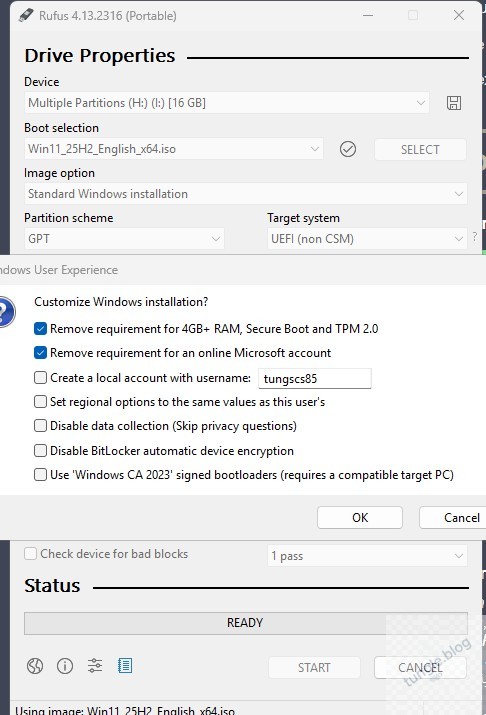
Task: Click OK in Windows User Experience dialog
Action: tap(360, 518)
